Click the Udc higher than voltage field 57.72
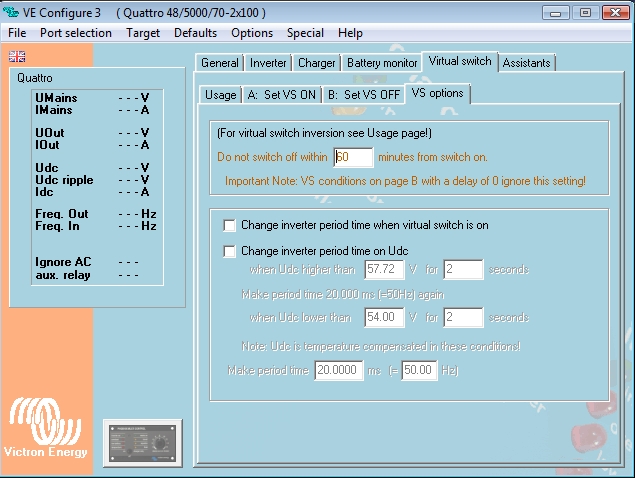Viewport: 635px width, 478px height. (384, 269)
